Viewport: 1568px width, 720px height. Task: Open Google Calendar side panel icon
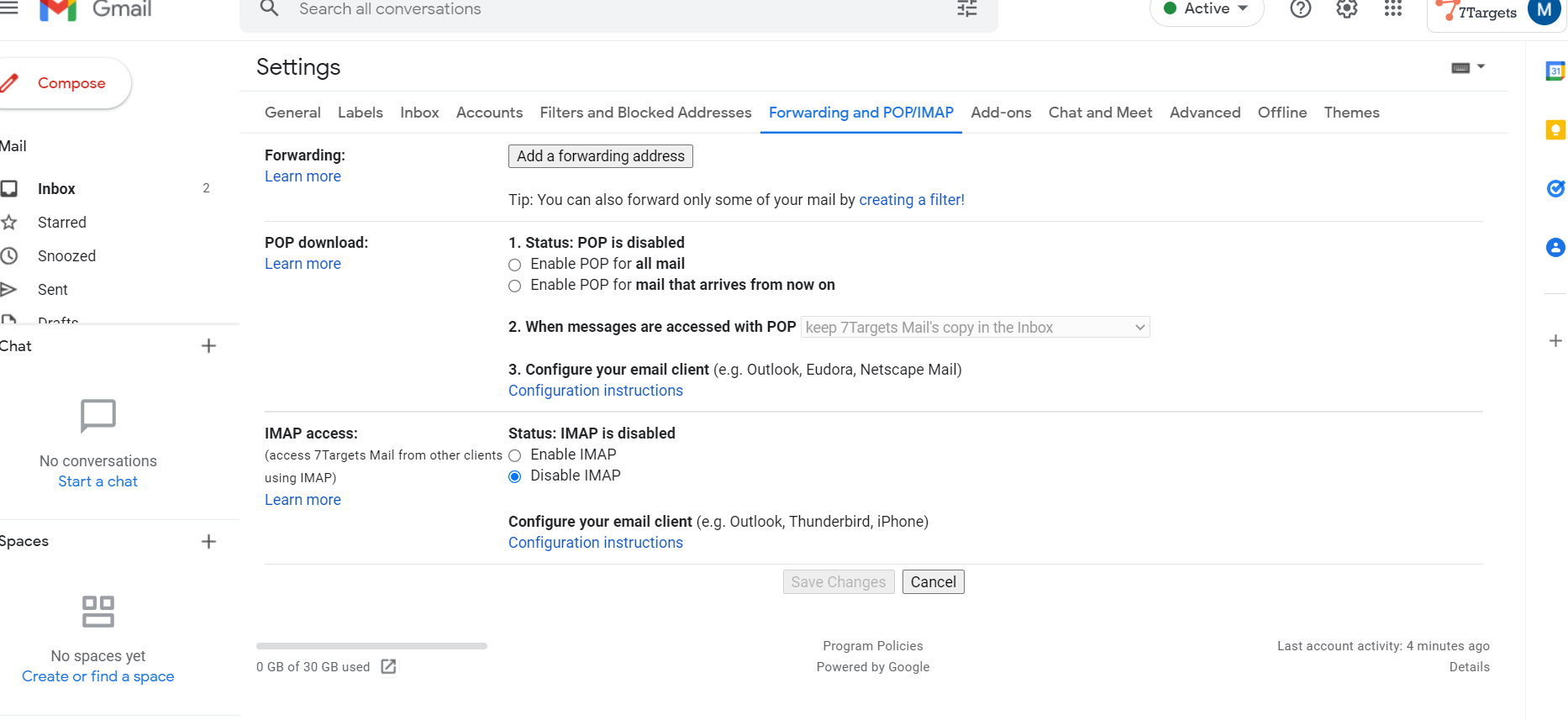[x=1555, y=71]
